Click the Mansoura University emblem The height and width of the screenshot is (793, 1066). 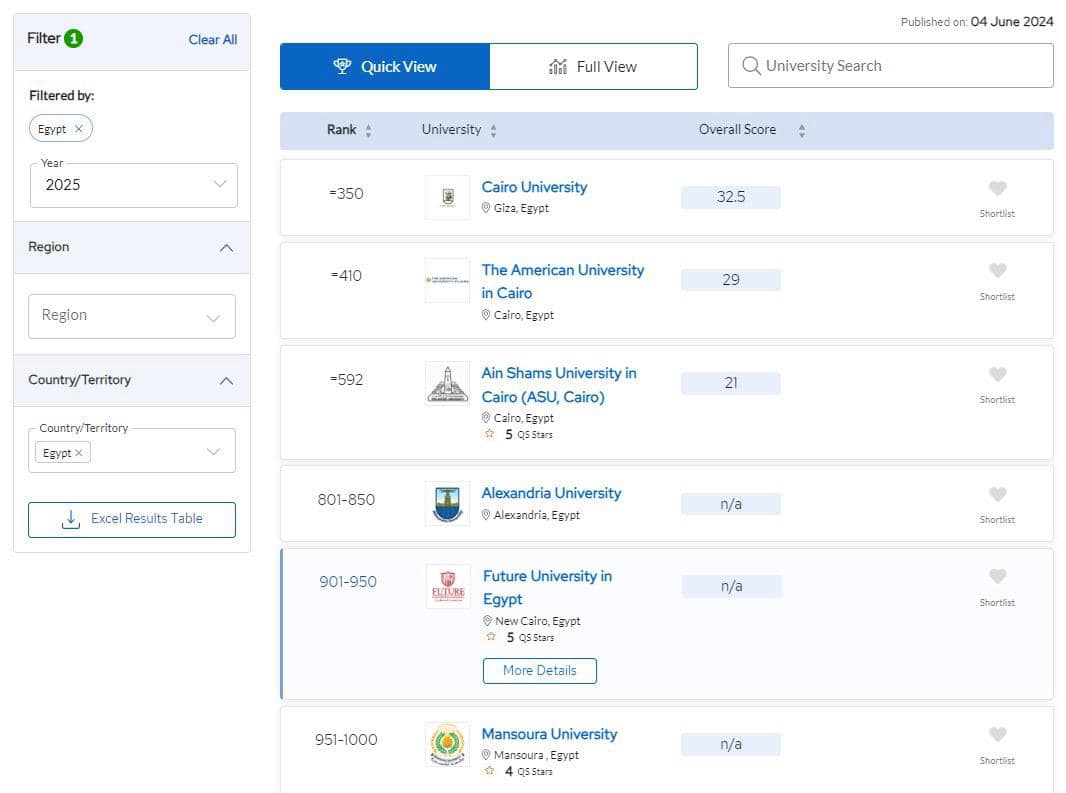click(x=447, y=744)
